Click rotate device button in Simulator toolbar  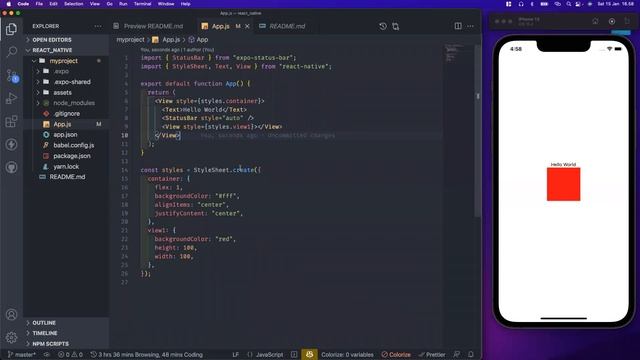(627, 21)
